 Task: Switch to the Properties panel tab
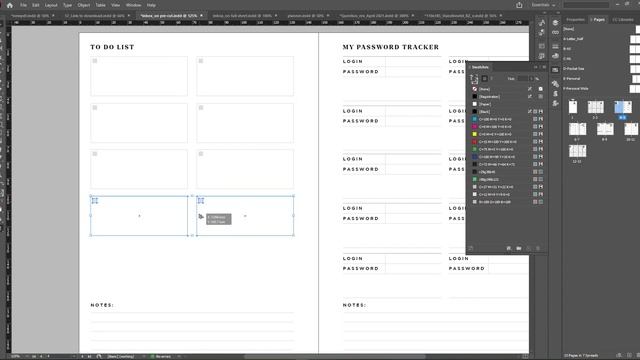[575, 20]
